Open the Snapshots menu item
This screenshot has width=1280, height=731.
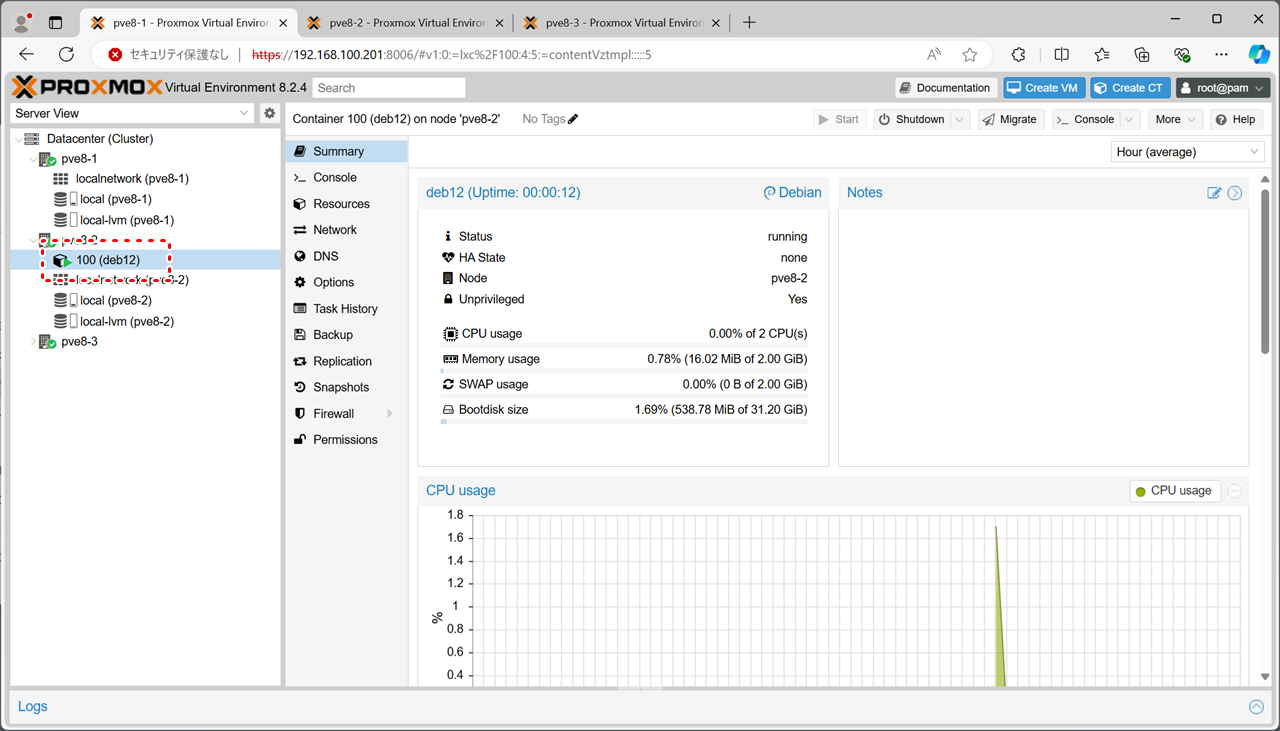tap(341, 387)
